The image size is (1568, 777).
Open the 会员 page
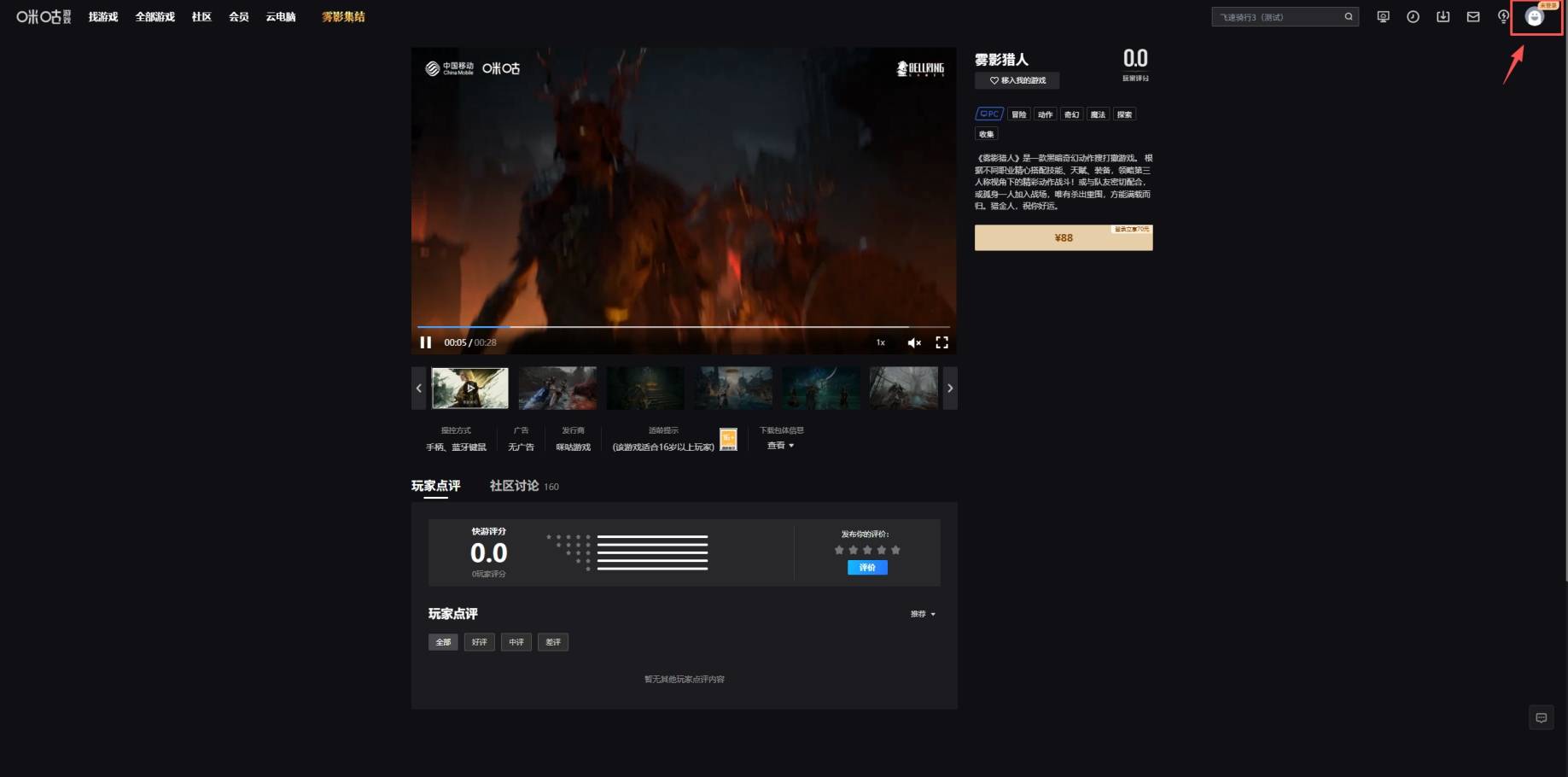click(239, 17)
